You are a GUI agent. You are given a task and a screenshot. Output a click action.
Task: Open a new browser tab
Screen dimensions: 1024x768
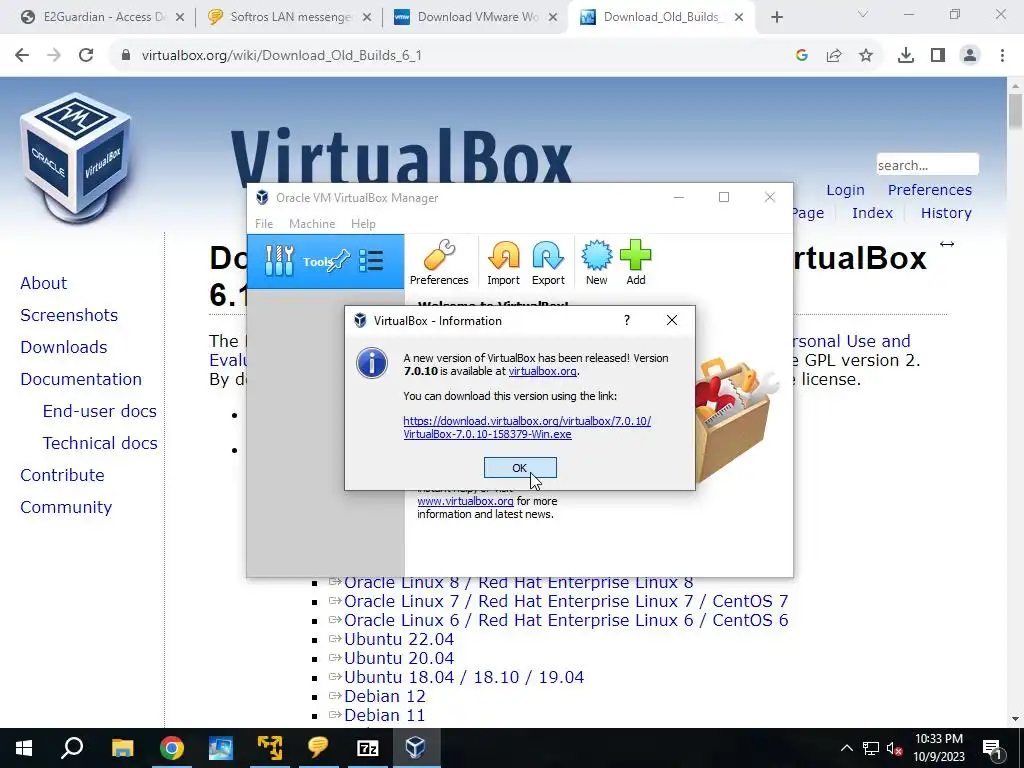point(776,17)
